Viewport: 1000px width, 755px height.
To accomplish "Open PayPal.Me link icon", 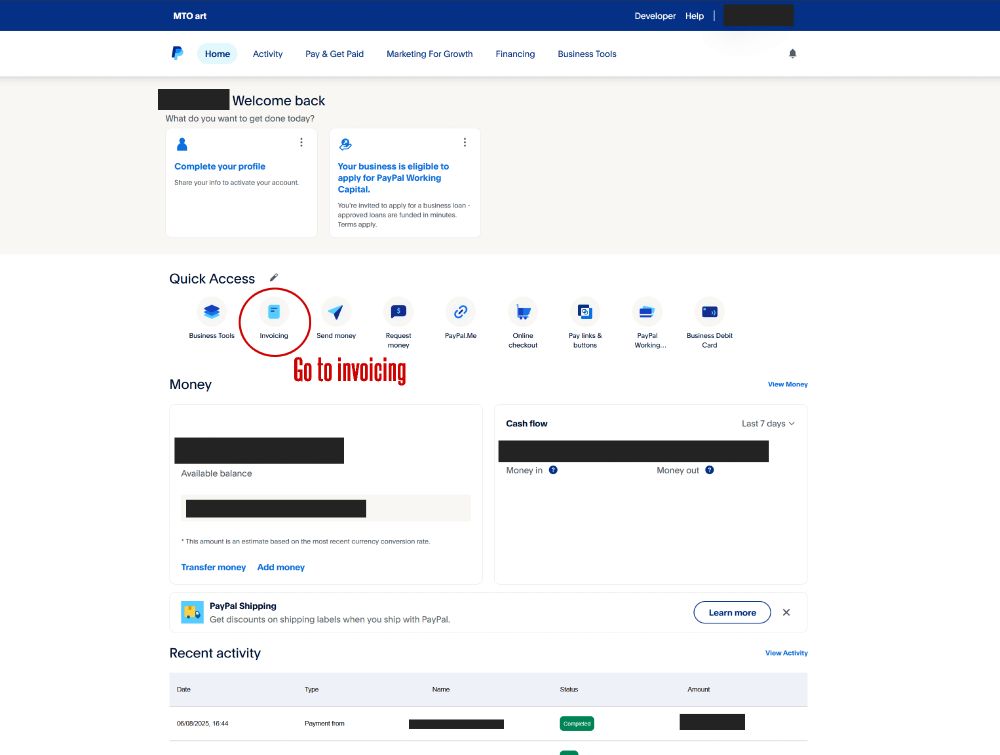I will click(460, 312).
